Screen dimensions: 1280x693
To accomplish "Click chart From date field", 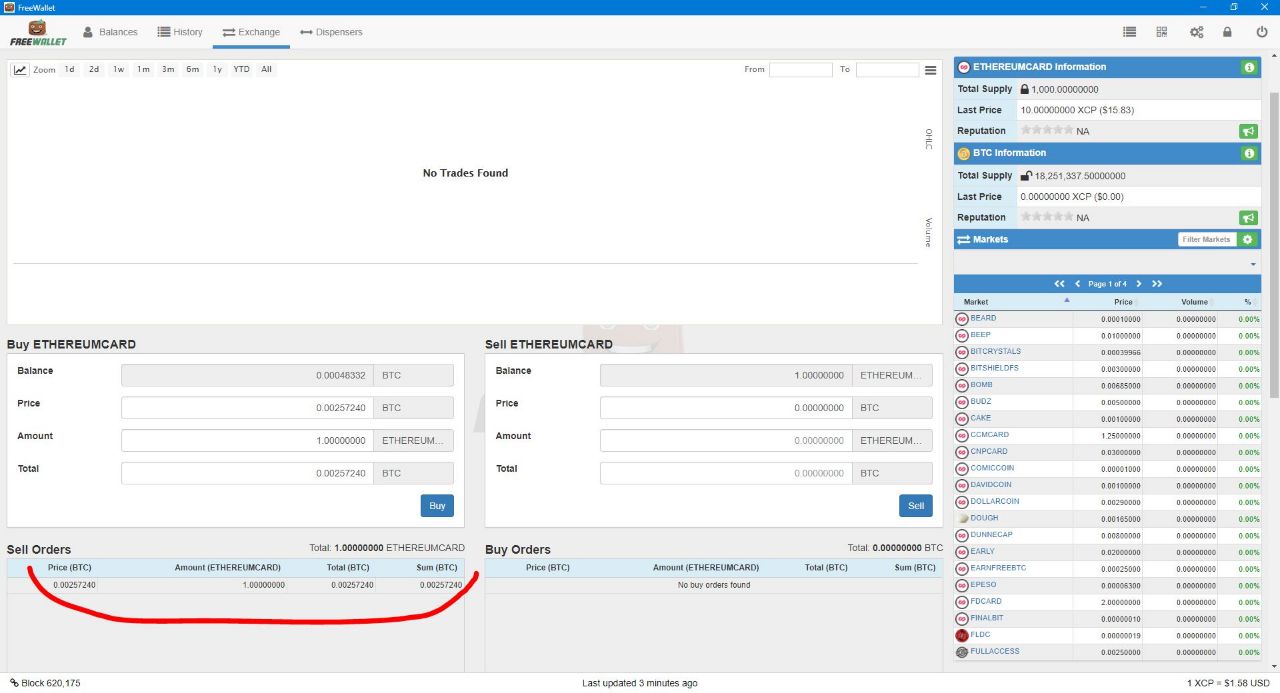I will point(800,70).
